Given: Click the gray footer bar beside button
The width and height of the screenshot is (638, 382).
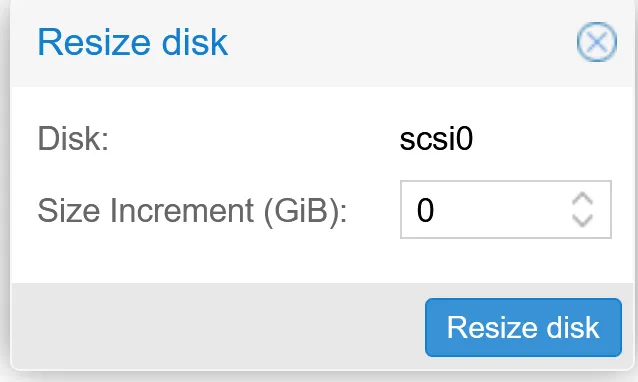Looking at the screenshot, I should [x=218, y=327].
